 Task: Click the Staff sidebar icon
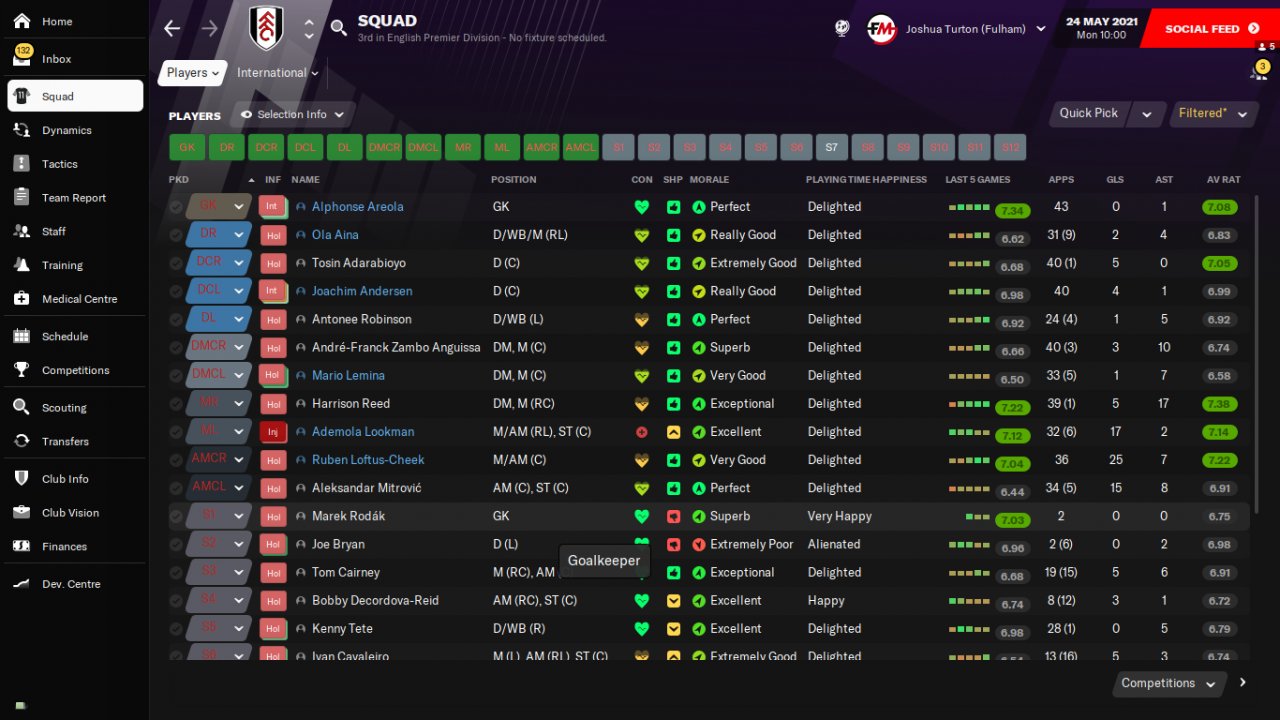pos(22,231)
